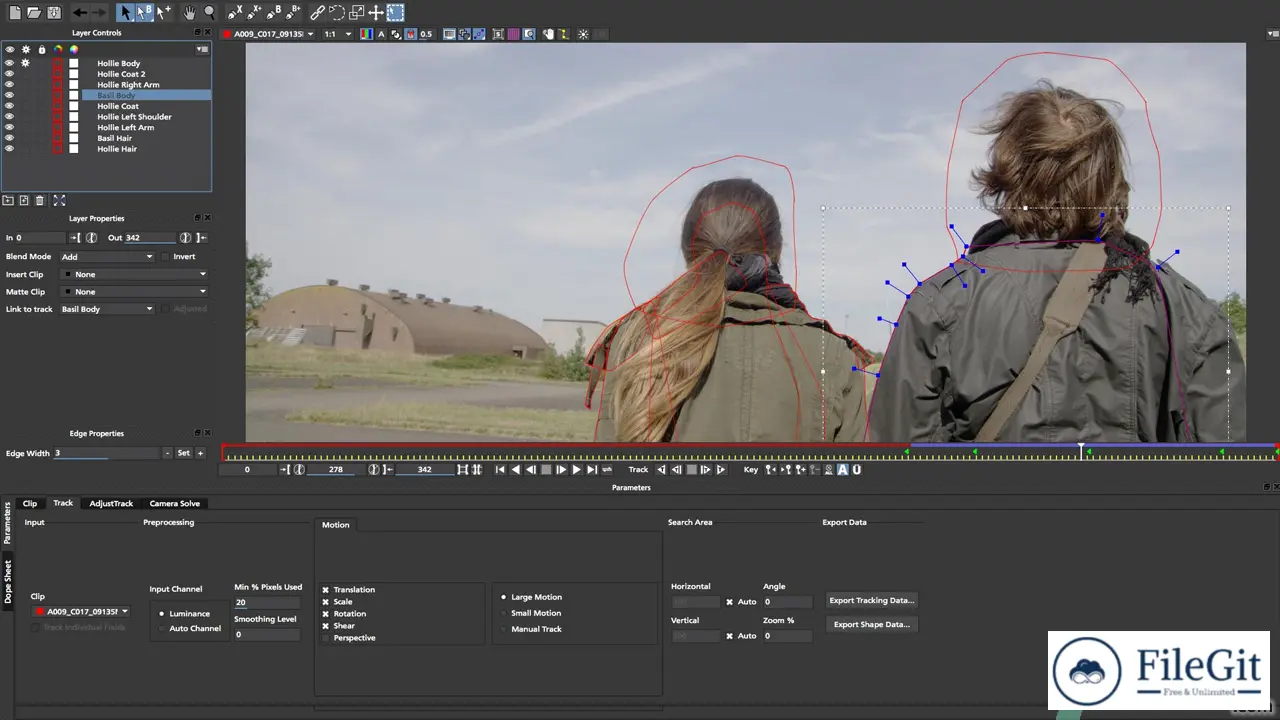Select the Create Bezier layer pen tool
This screenshot has width=1280, height=720.
tap(274, 13)
